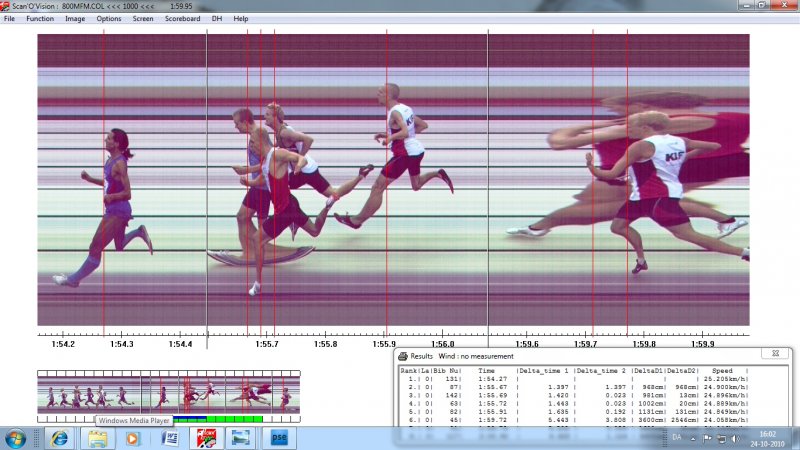Open the Scoreboard menu

coord(182,19)
